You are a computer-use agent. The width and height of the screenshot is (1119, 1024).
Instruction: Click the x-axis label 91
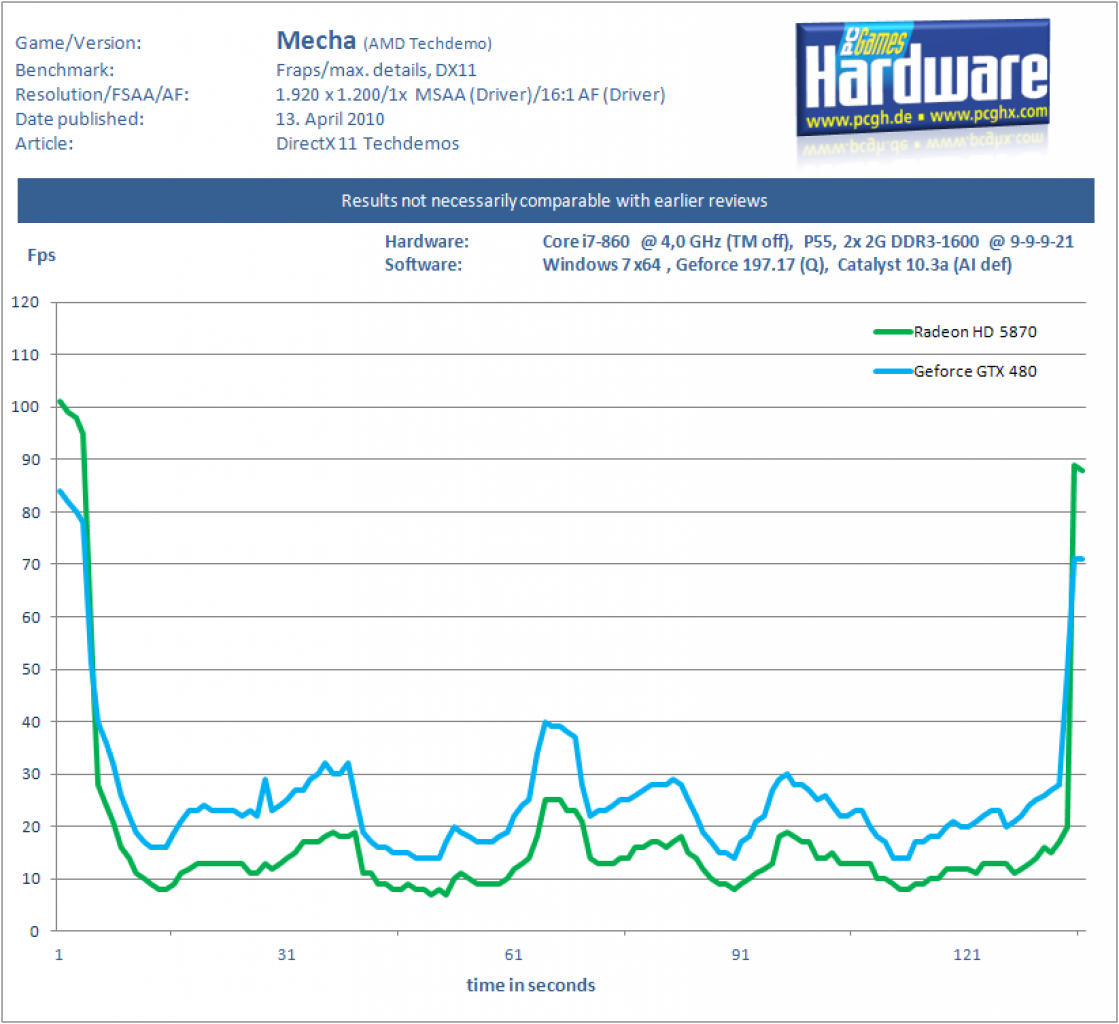[740, 955]
